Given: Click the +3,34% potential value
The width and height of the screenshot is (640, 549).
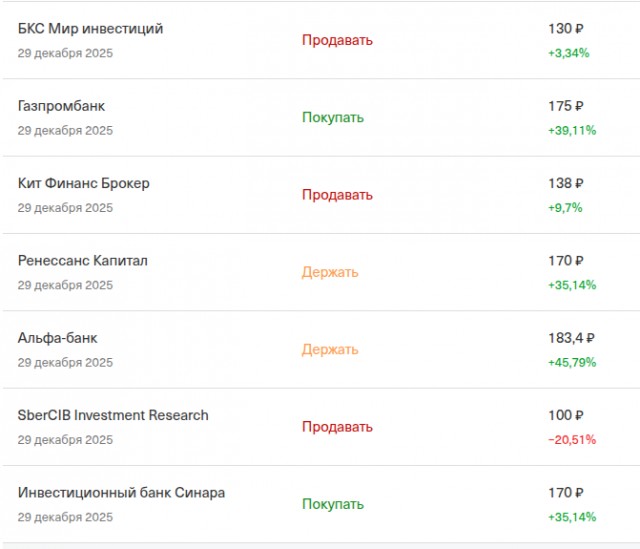Looking at the screenshot, I should (569, 53).
